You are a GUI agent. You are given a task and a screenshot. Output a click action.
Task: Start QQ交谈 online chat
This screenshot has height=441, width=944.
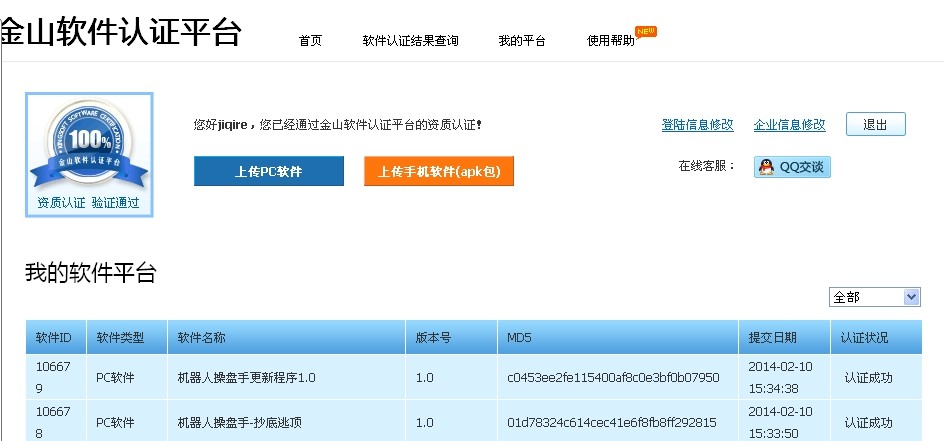click(792, 167)
